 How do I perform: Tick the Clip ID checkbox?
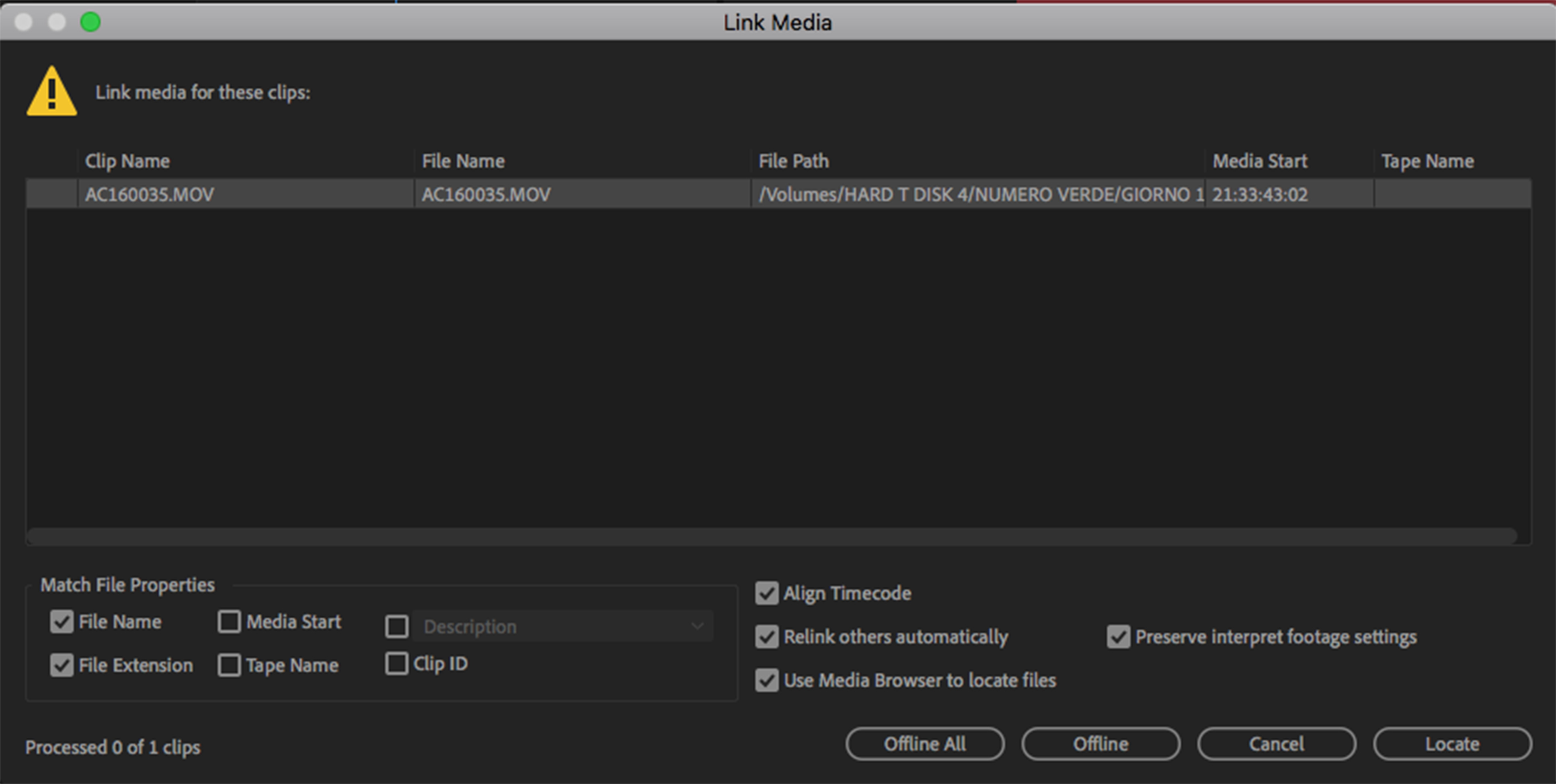(396, 663)
